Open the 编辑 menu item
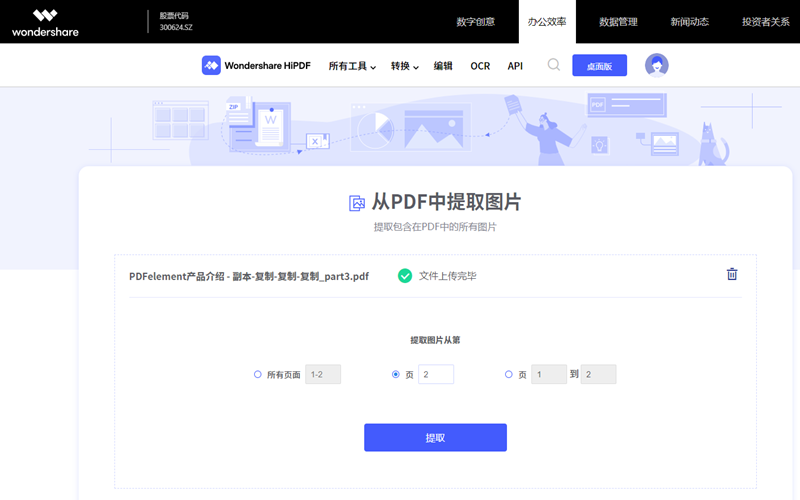 click(443, 66)
